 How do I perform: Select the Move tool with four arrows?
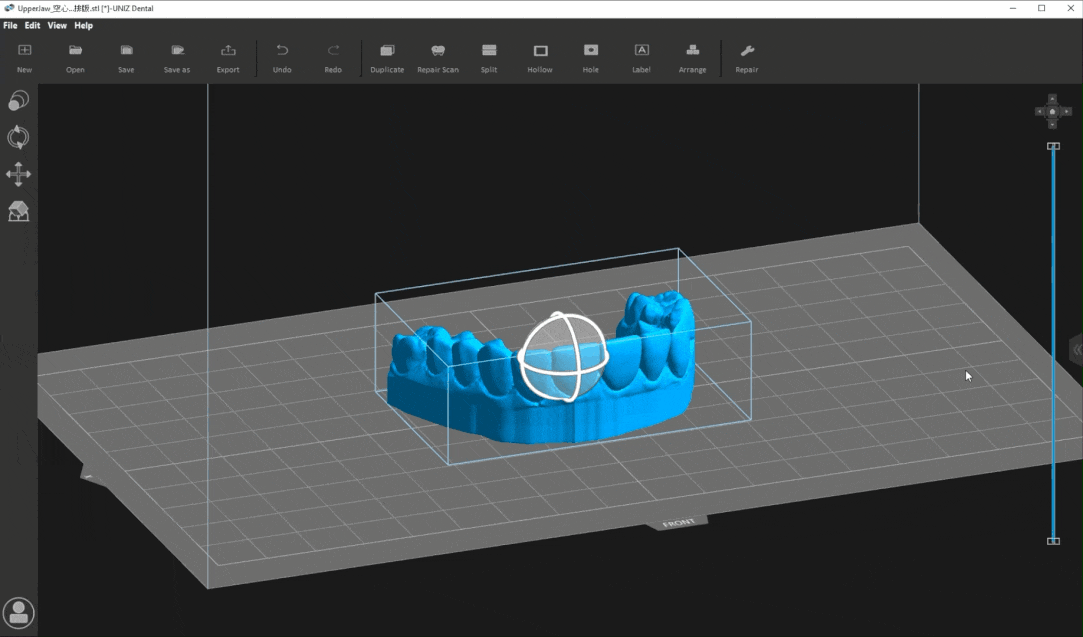tap(18, 175)
